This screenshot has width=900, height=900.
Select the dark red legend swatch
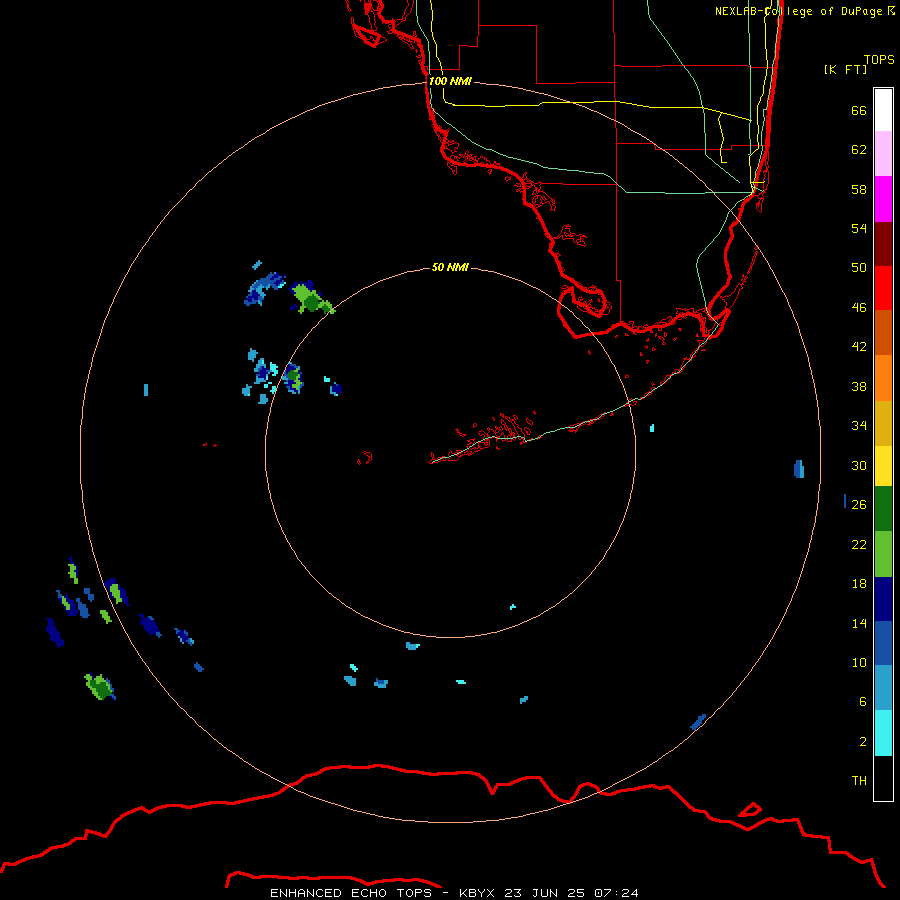[883, 244]
